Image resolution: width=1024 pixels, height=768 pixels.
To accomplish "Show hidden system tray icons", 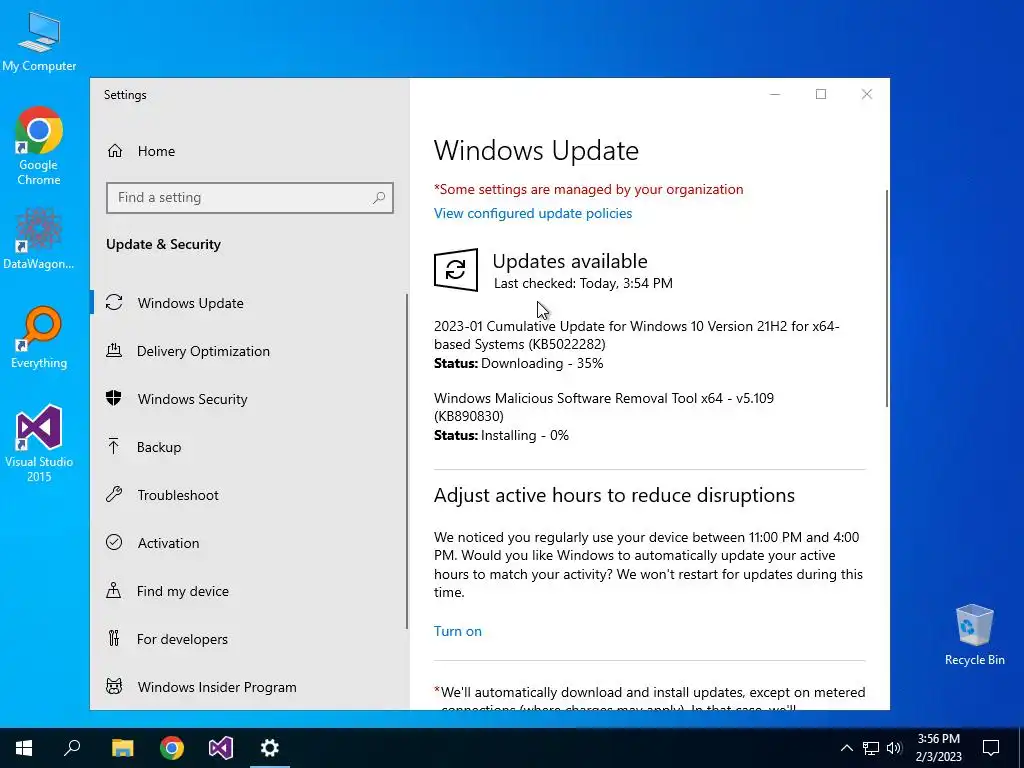I will click(846, 748).
